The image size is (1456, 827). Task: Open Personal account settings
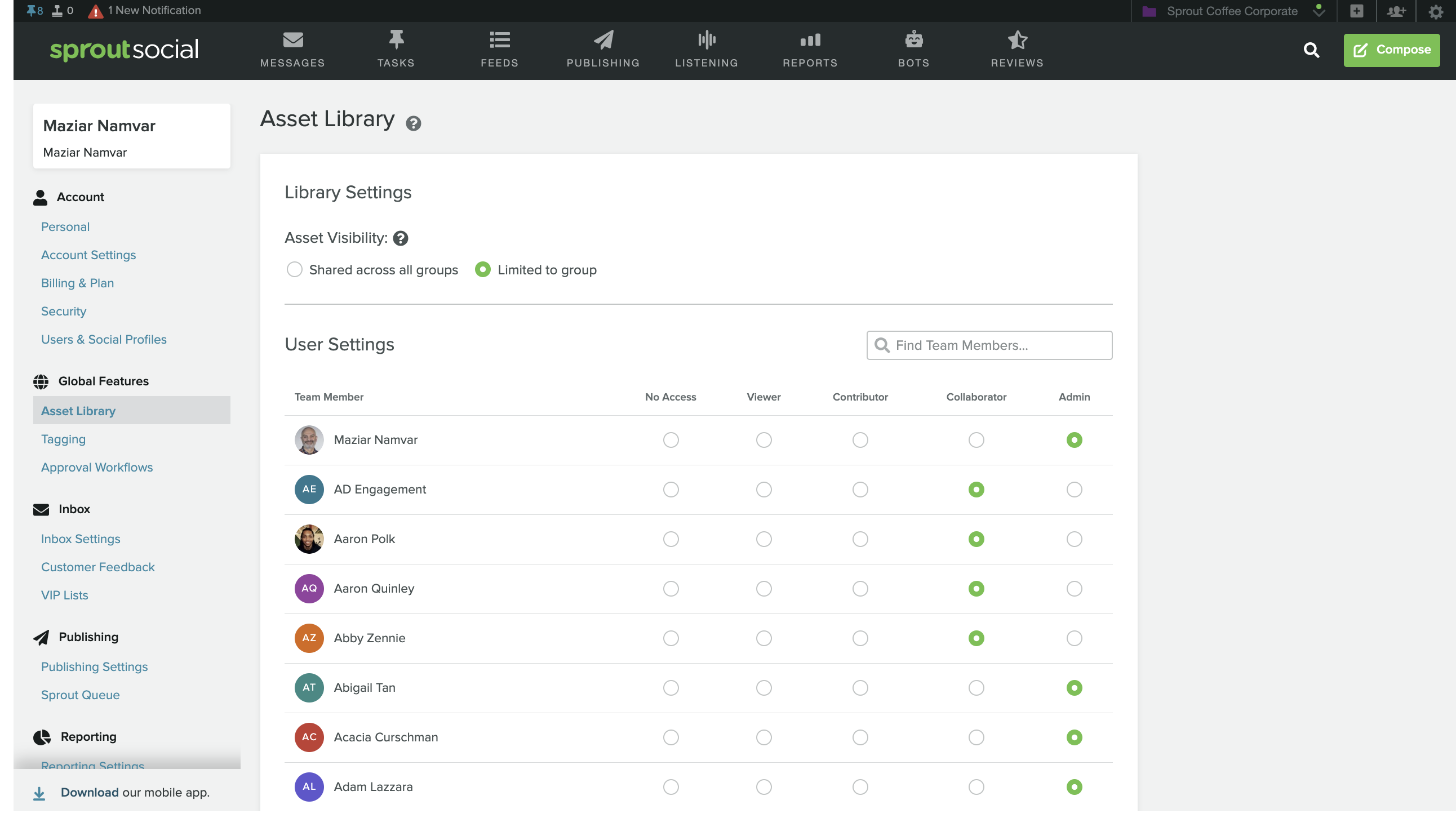[65, 226]
